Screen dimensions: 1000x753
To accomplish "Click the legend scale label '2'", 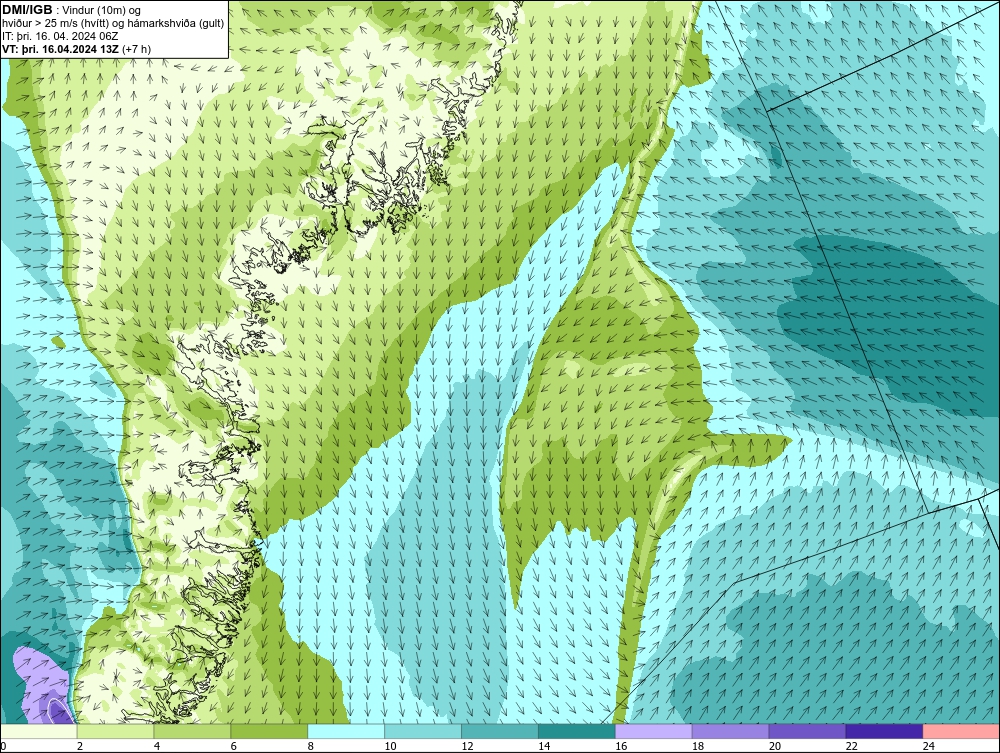I will (80, 746).
